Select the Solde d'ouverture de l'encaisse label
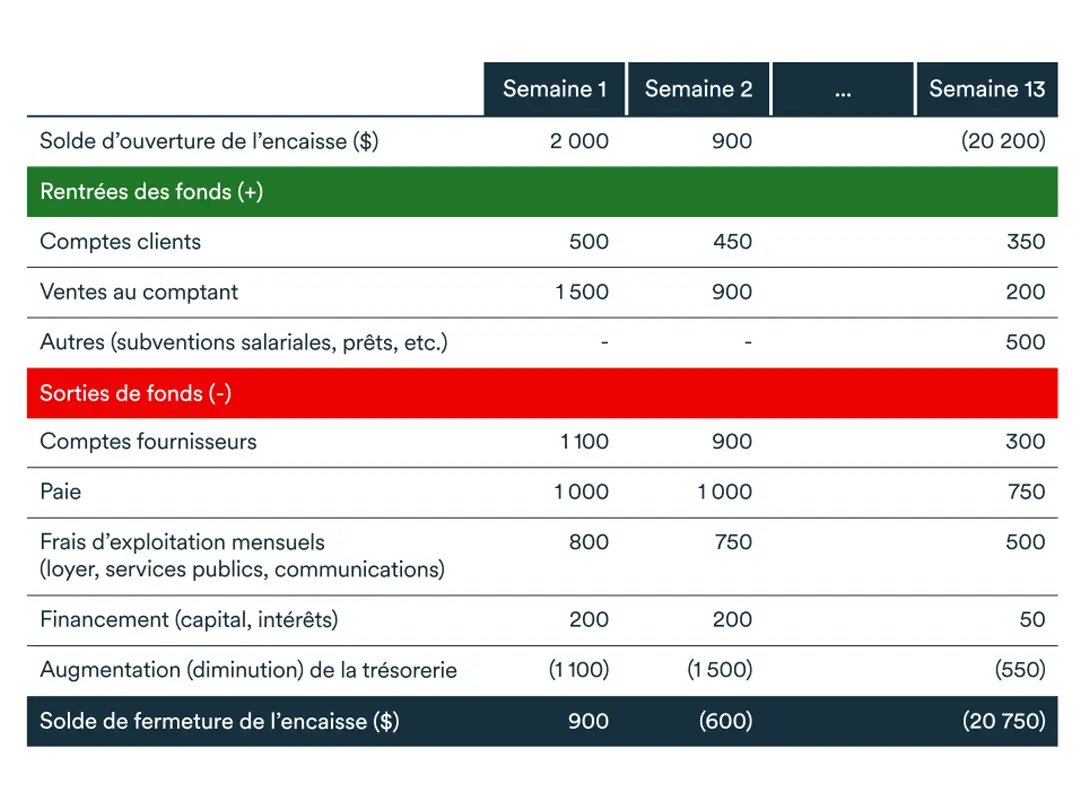The height and width of the screenshot is (810, 1080). tap(209, 141)
